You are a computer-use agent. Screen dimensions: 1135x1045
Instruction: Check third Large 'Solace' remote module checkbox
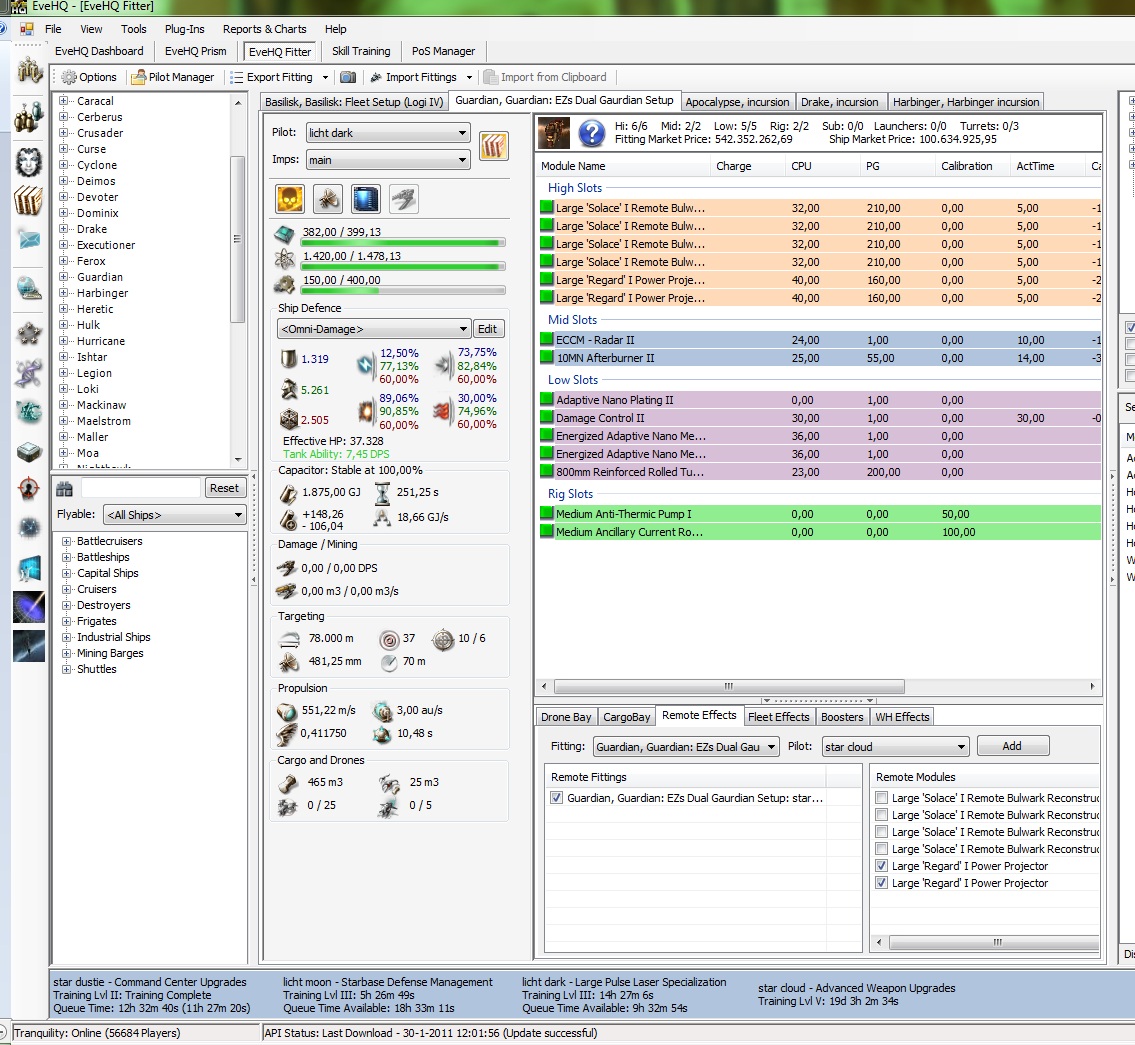[x=882, y=832]
